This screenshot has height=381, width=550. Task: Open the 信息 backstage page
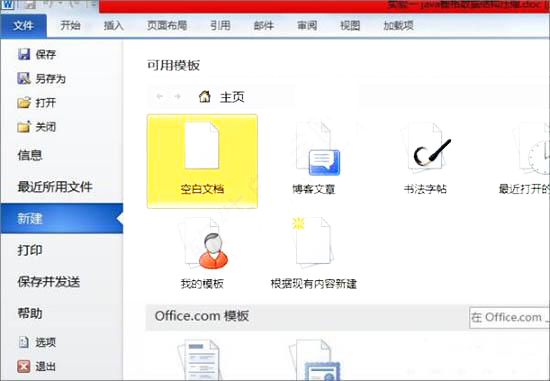click(30, 155)
